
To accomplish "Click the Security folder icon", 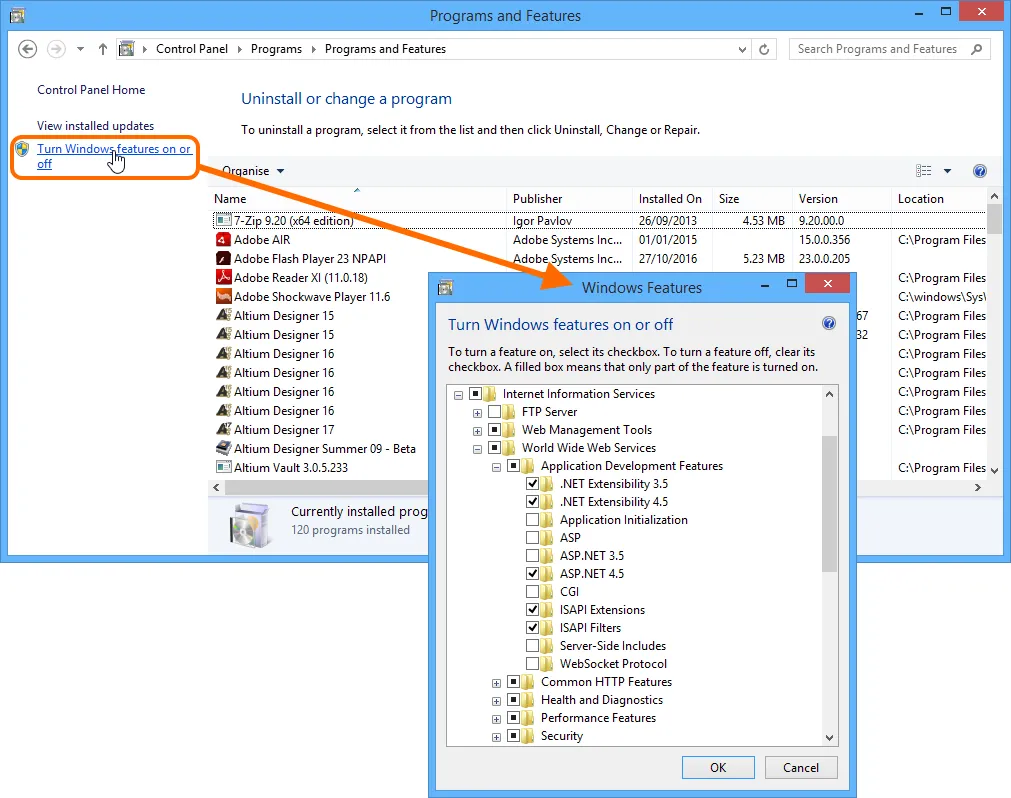I will [527, 736].
